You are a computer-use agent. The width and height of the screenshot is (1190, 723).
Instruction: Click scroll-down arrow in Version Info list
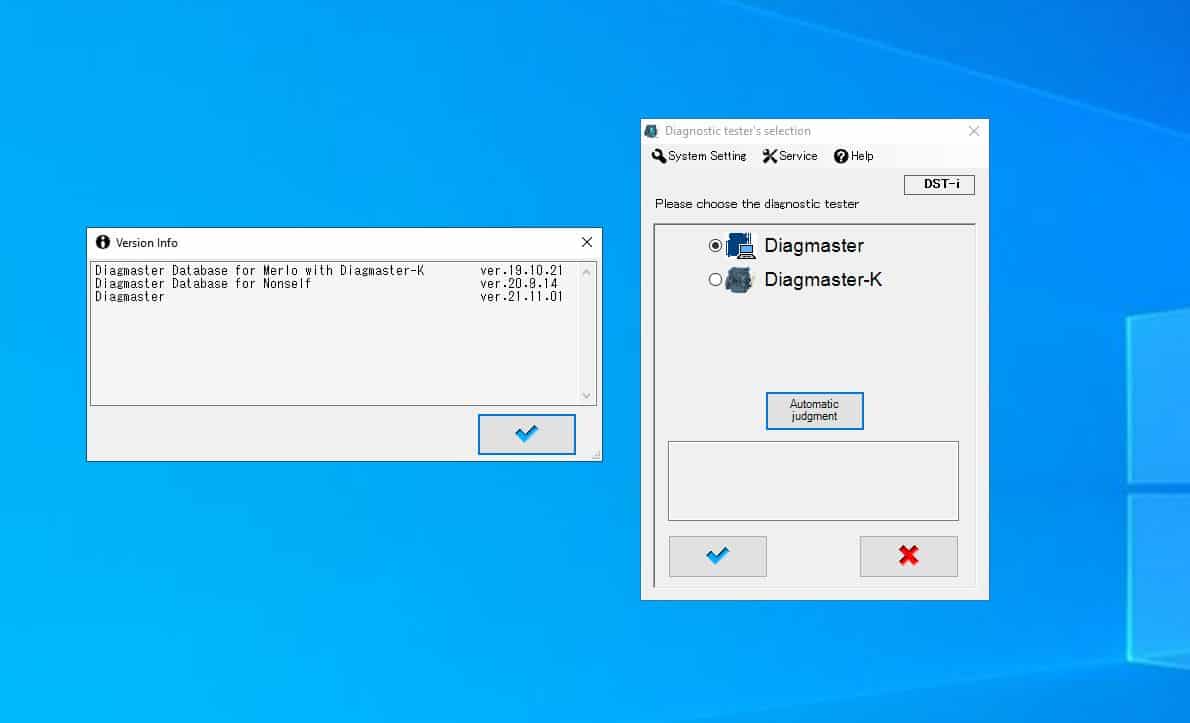586,395
